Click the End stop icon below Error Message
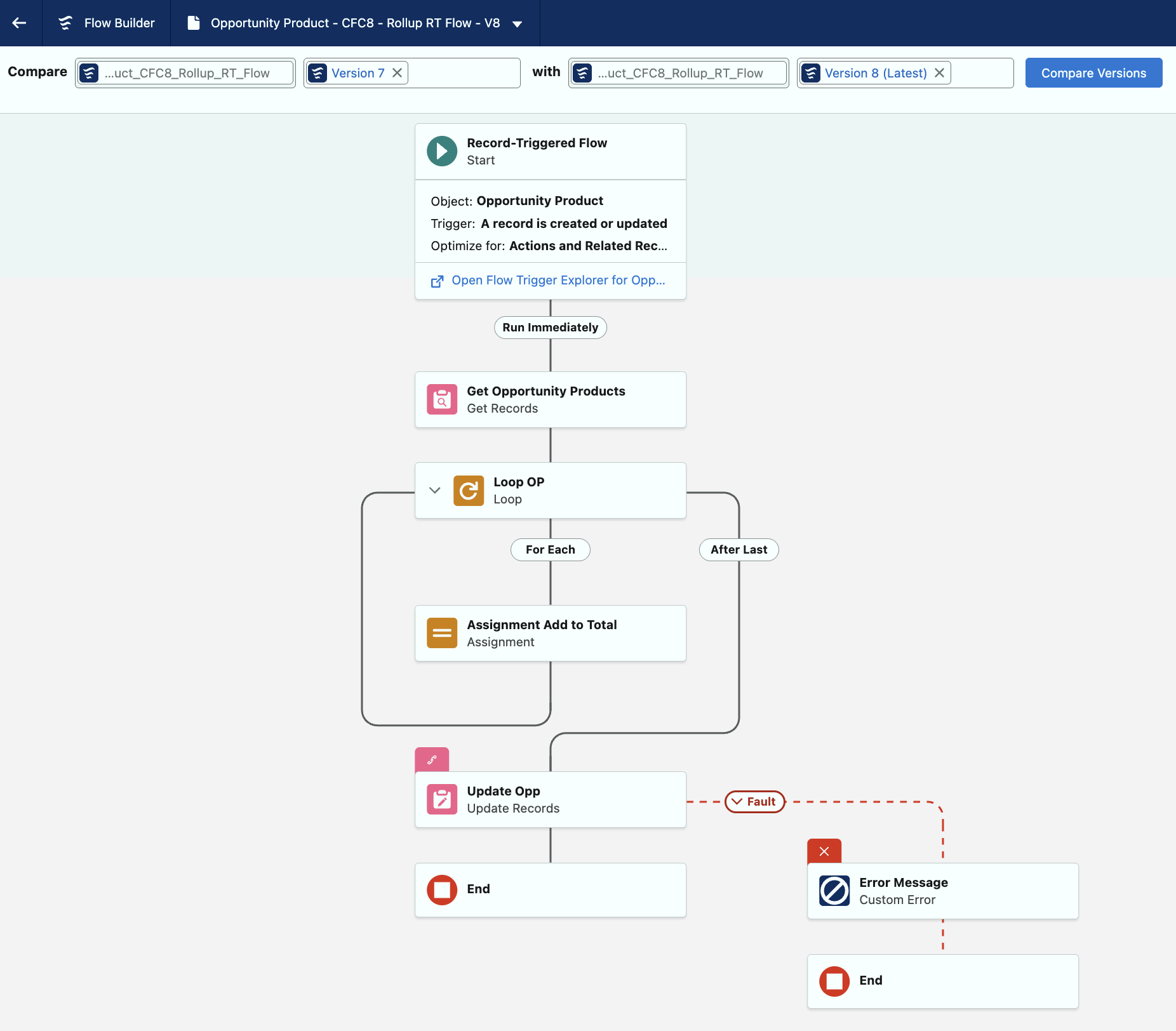 (834, 981)
